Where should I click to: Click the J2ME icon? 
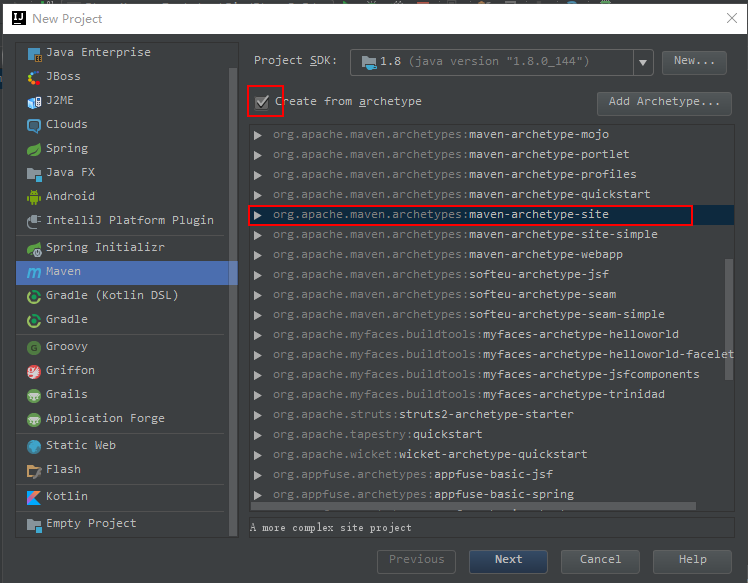[34, 102]
